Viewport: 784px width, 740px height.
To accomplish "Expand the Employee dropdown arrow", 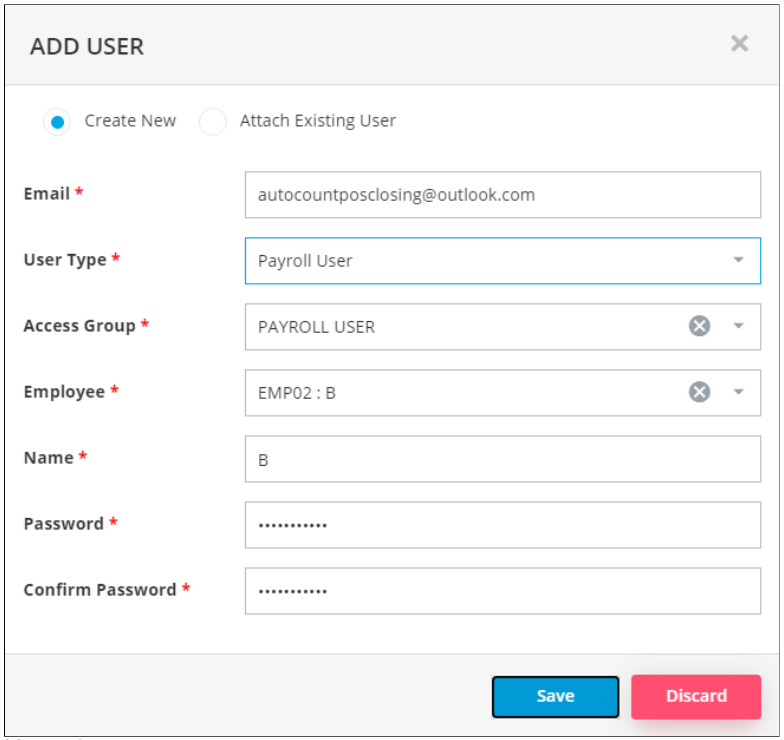I will (738, 392).
